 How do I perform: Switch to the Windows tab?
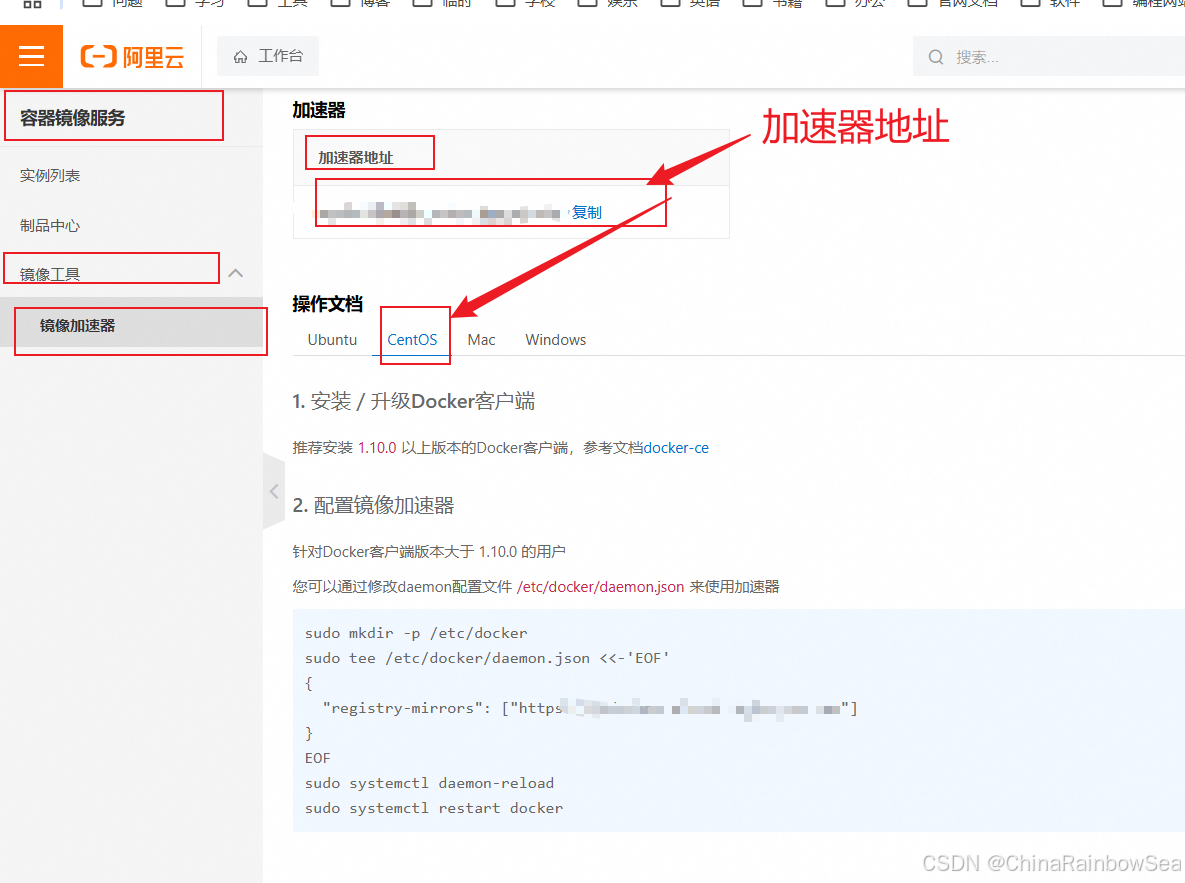(555, 339)
